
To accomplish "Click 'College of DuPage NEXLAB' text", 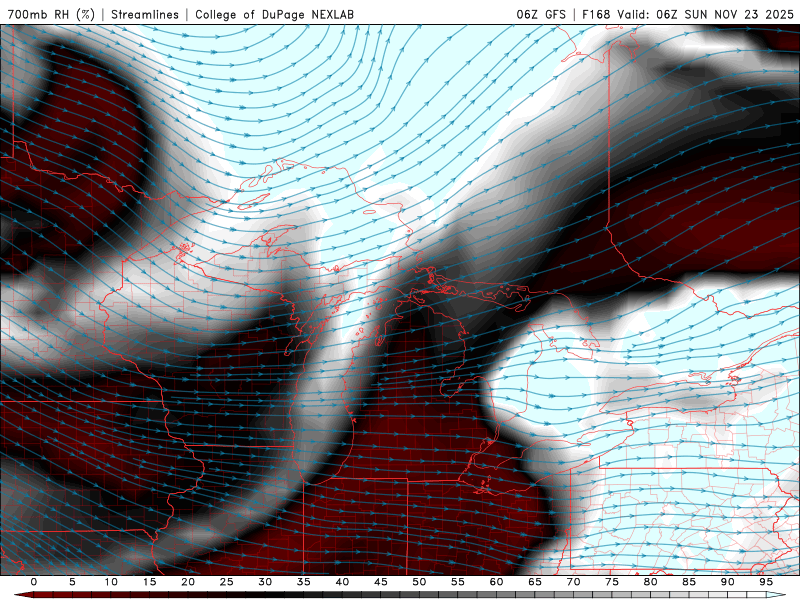I will (274, 14).
